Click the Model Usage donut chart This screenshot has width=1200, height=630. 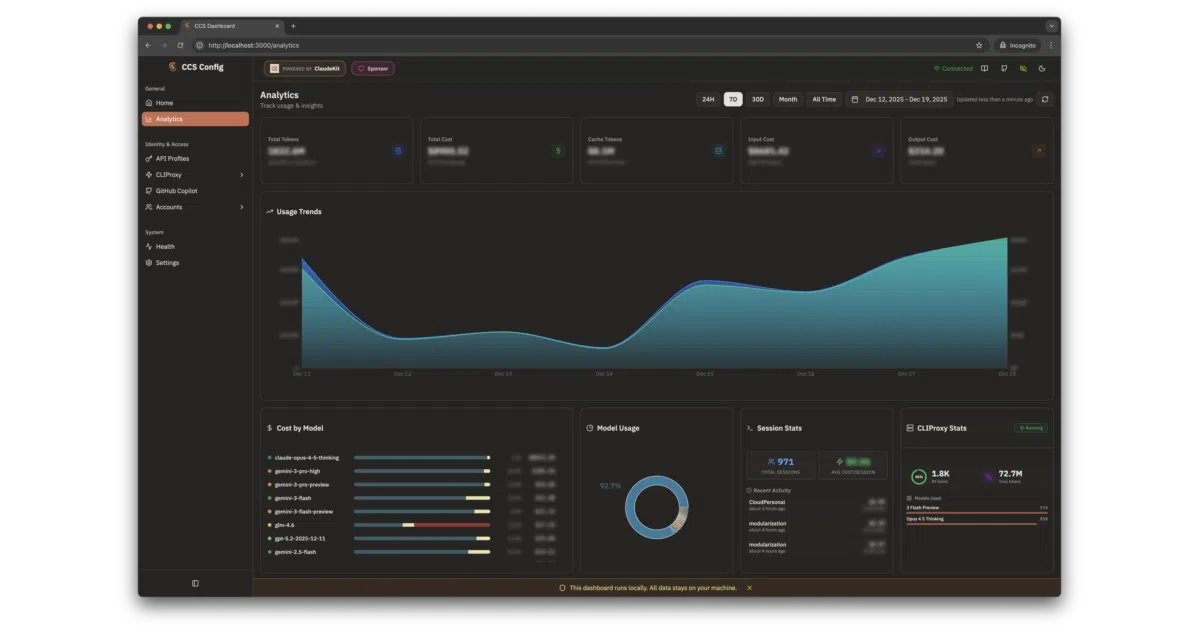tap(657, 507)
